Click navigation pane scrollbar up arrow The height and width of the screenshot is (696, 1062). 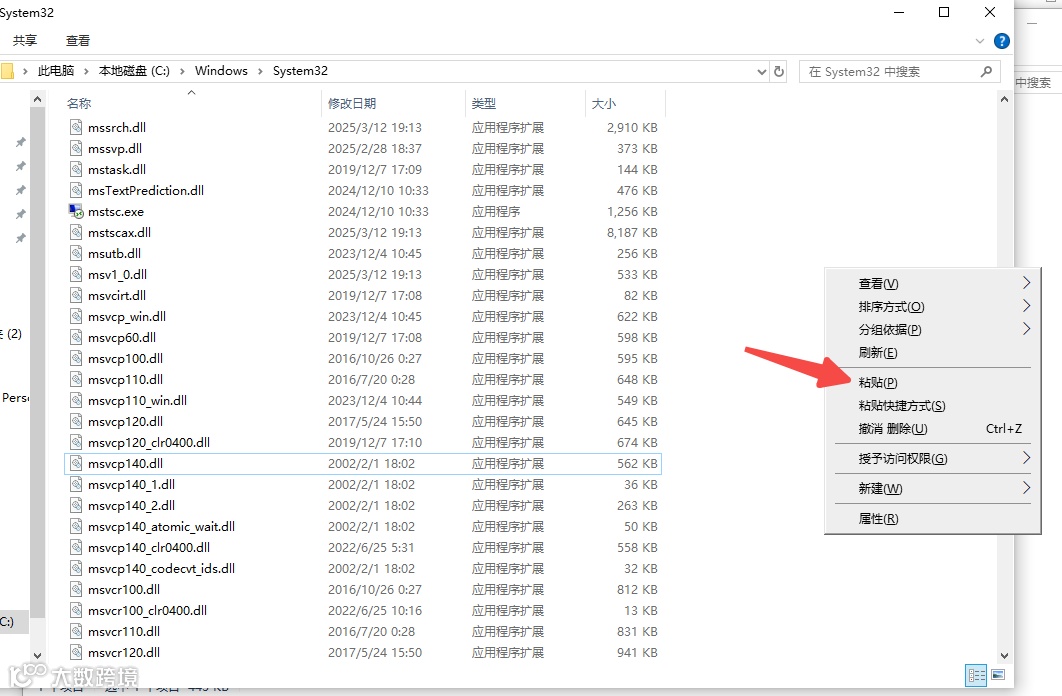(x=37, y=100)
